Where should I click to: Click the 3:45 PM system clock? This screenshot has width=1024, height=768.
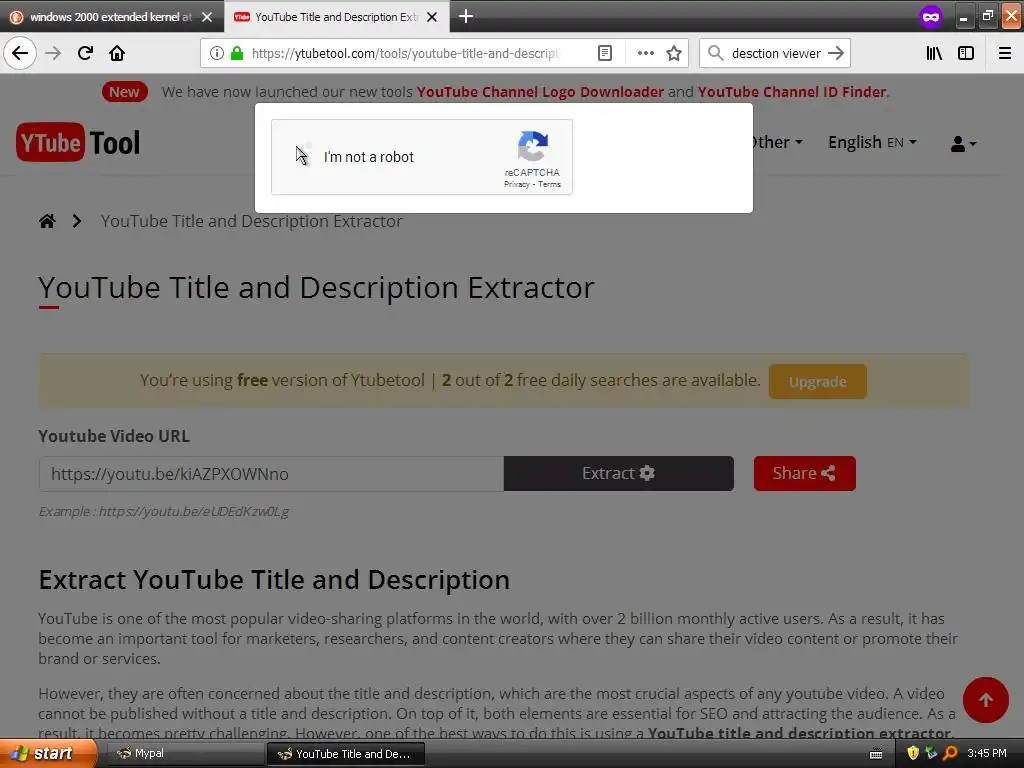tap(987, 754)
